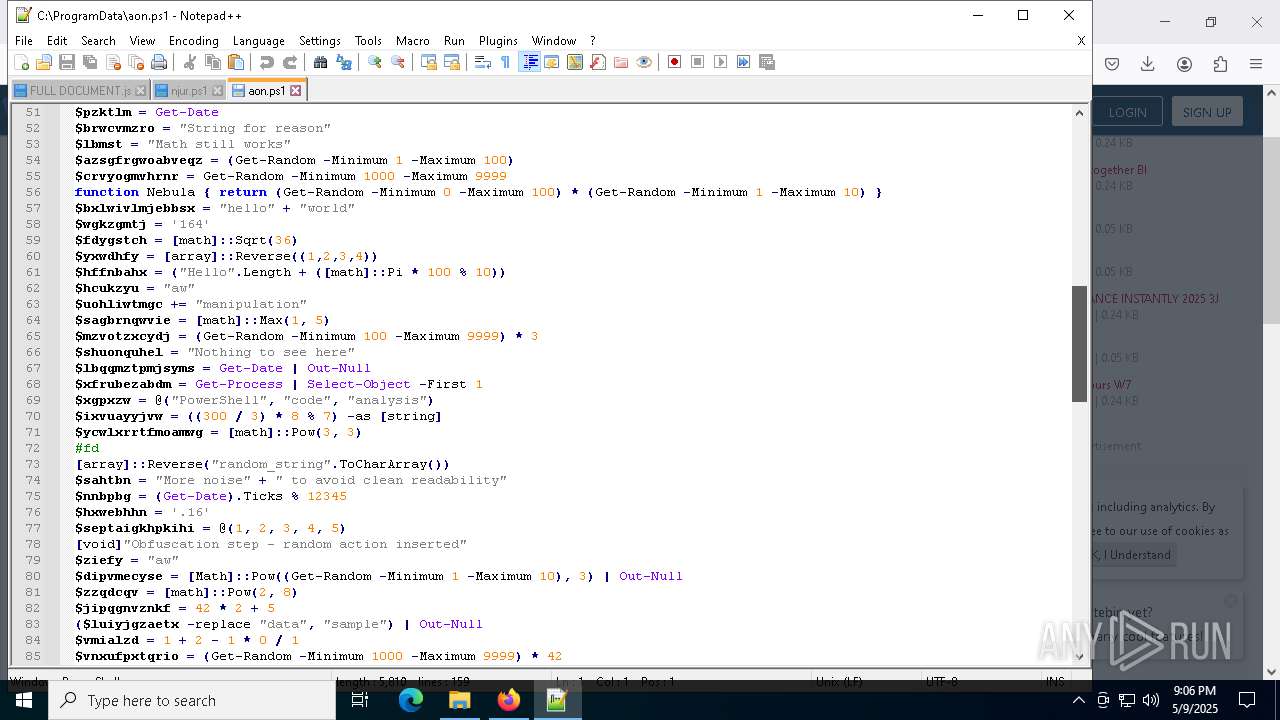Open File Explorer from the taskbar
The image size is (1280, 720).
tap(459, 700)
